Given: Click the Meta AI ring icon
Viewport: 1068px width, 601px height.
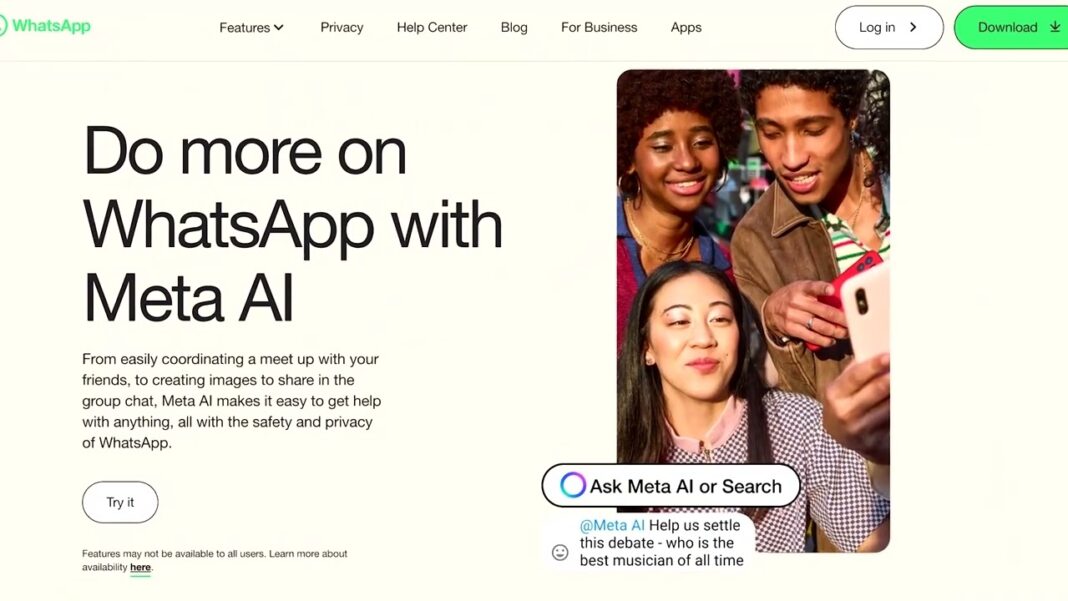Looking at the screenshot, I should [572, 485].
